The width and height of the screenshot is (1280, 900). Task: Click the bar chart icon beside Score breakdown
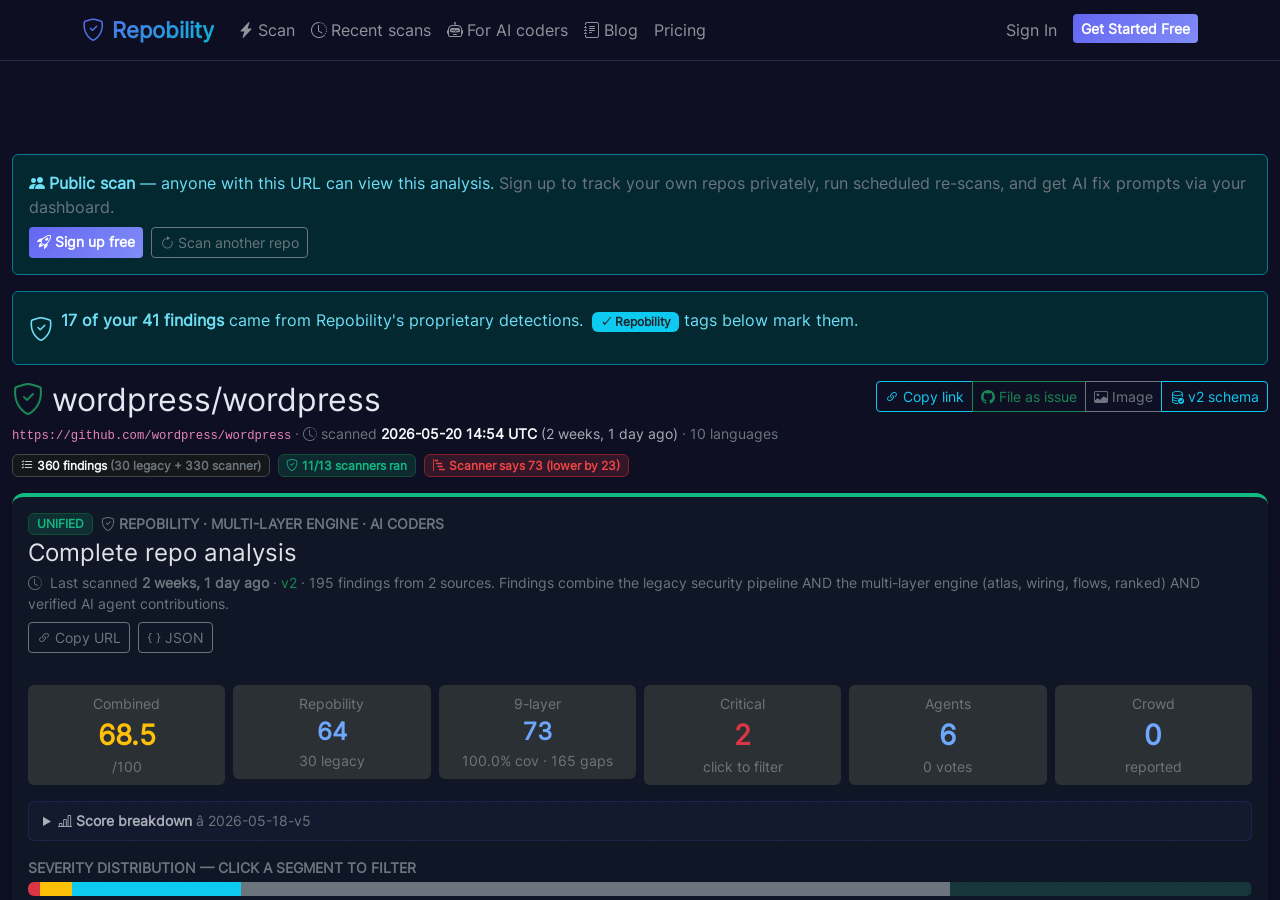pyautogui.click(x=65, y=821)
